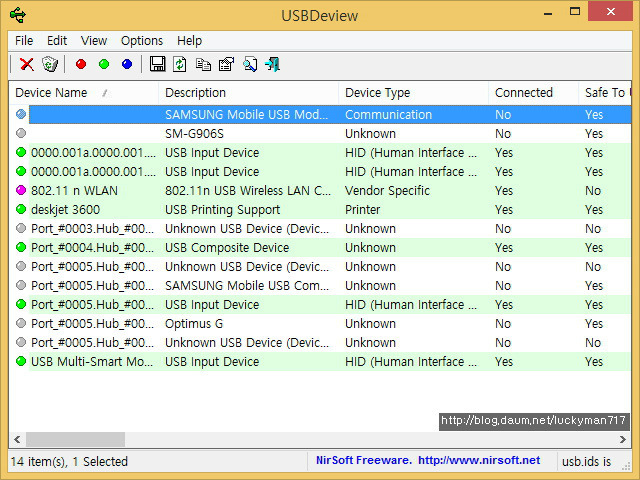Screen dimensions: 640x480
Task: Click the Copy Selected Items icon
Action: click(x=203, y=64)
